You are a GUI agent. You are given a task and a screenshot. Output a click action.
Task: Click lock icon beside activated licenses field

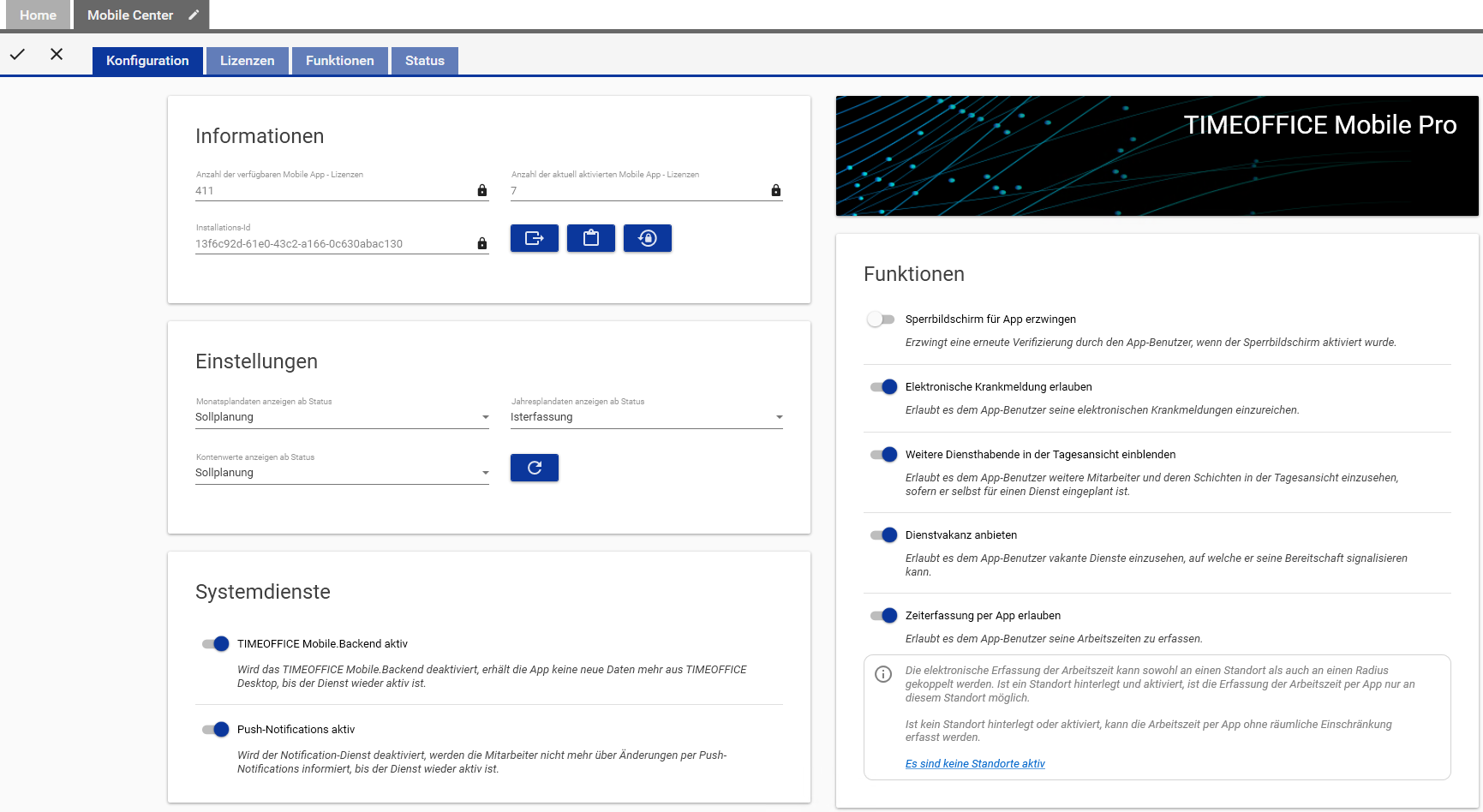(x=776, y=190)
